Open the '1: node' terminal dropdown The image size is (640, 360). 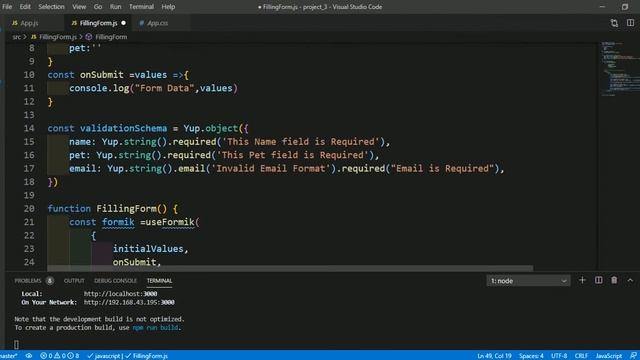(x=529, y=281)
